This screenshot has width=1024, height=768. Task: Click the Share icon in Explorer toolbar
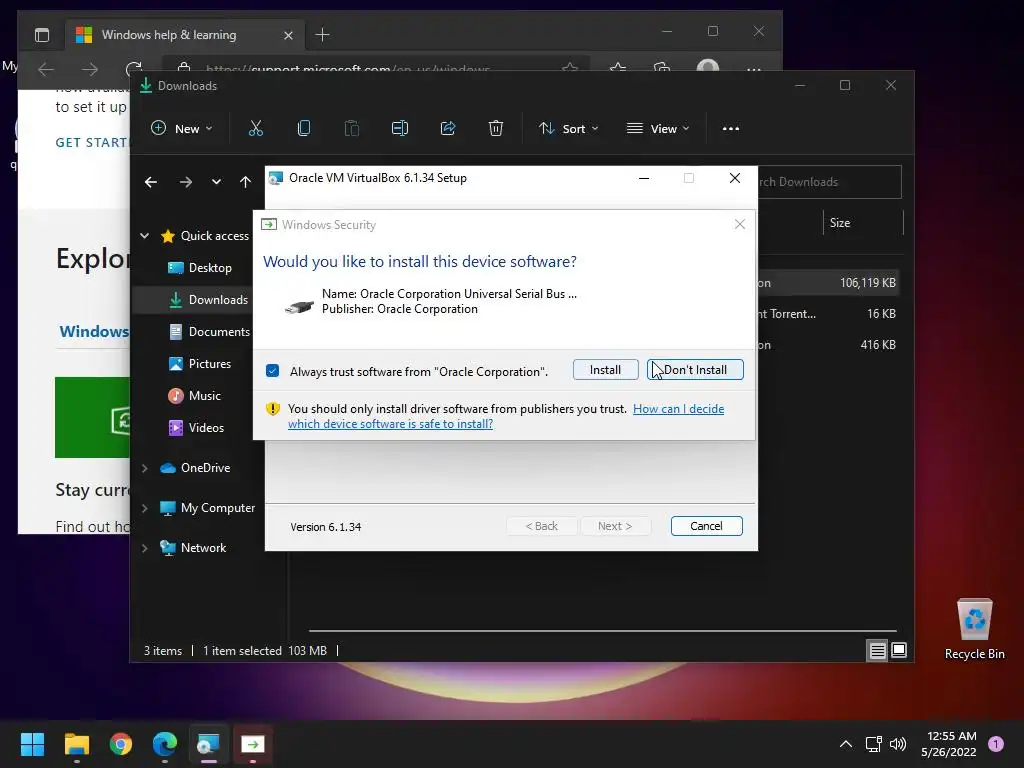tap(448, 129)
